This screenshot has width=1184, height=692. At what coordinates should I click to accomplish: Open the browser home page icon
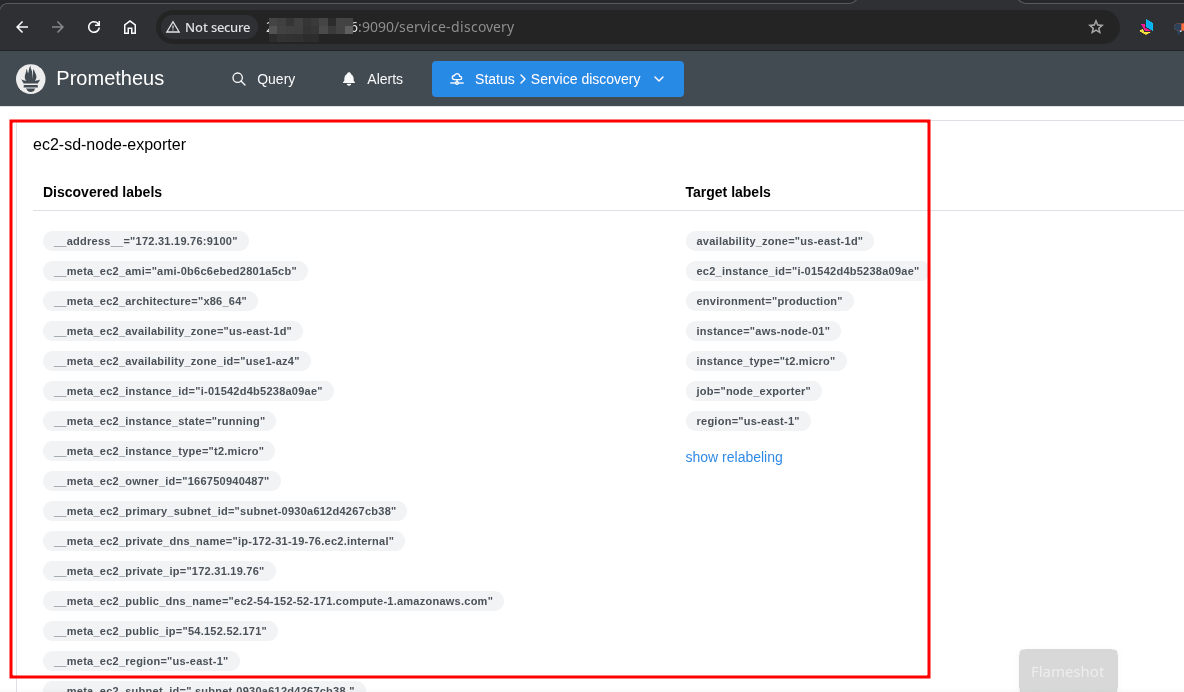[130, 27]
